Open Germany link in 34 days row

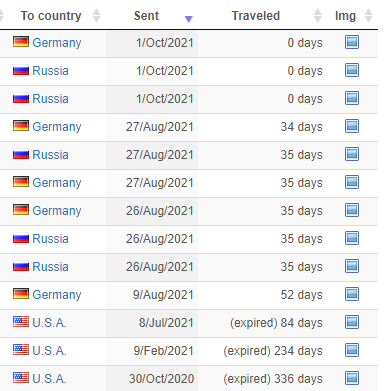pyautogui.click(x=57, y=127)
